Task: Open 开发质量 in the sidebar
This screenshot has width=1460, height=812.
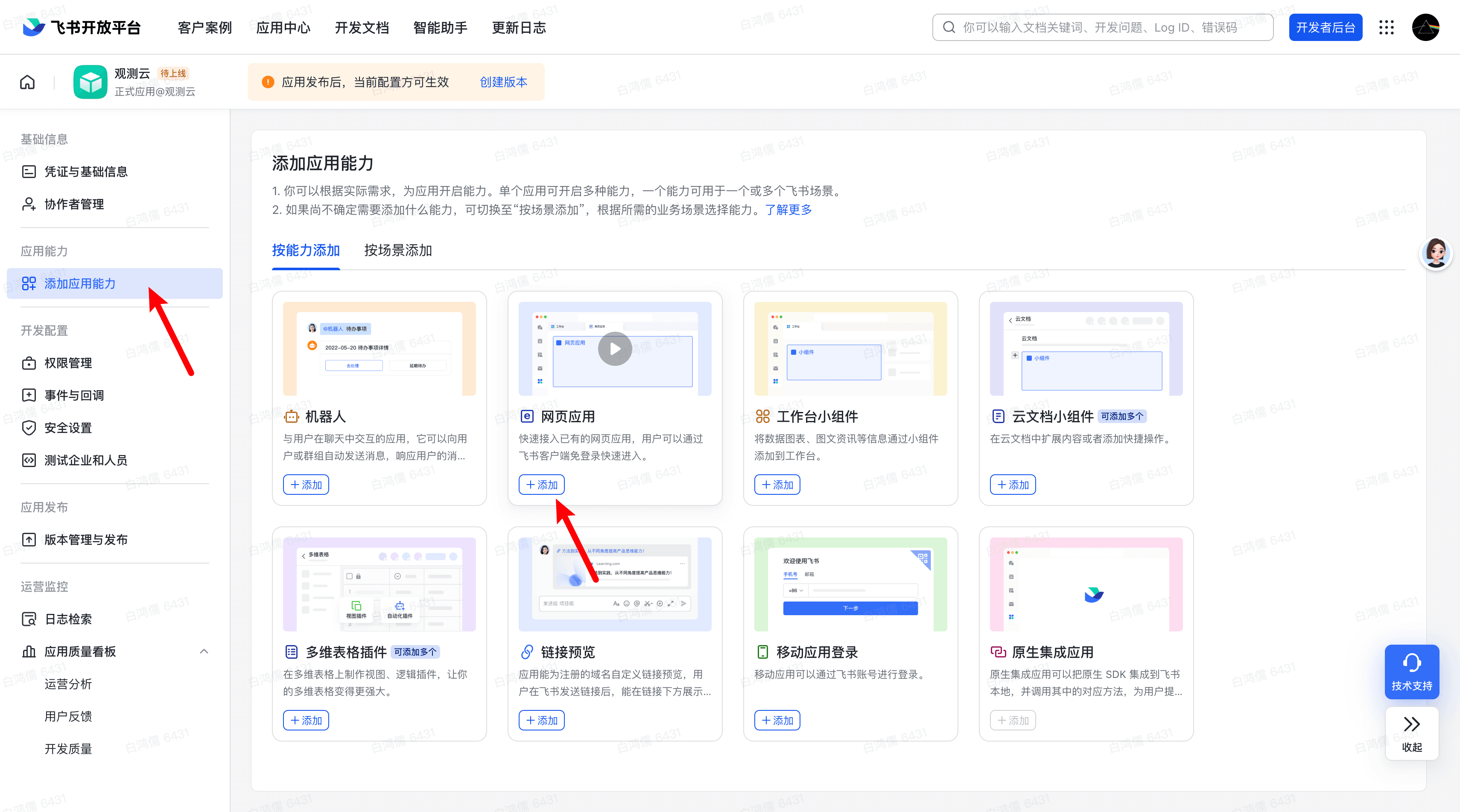Action: pos(69,749)
